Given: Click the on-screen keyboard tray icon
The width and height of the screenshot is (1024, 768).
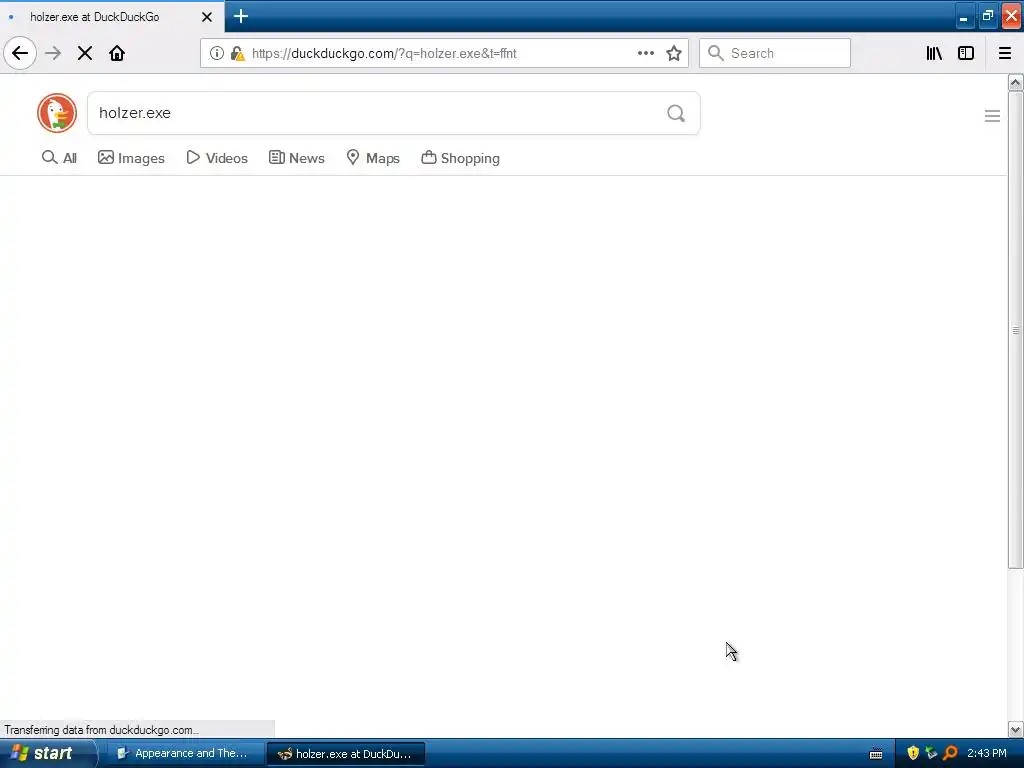Looking at the screenshot, I should click(x=876, y=754).
